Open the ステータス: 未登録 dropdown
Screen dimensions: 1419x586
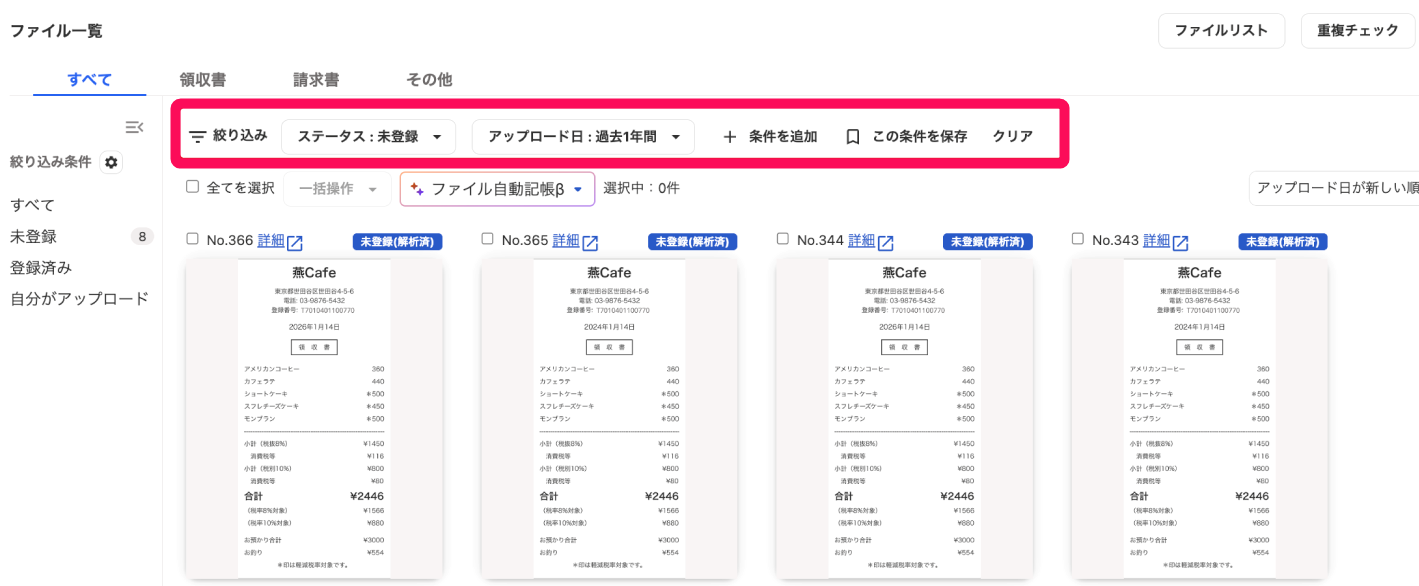coord(368,137)
